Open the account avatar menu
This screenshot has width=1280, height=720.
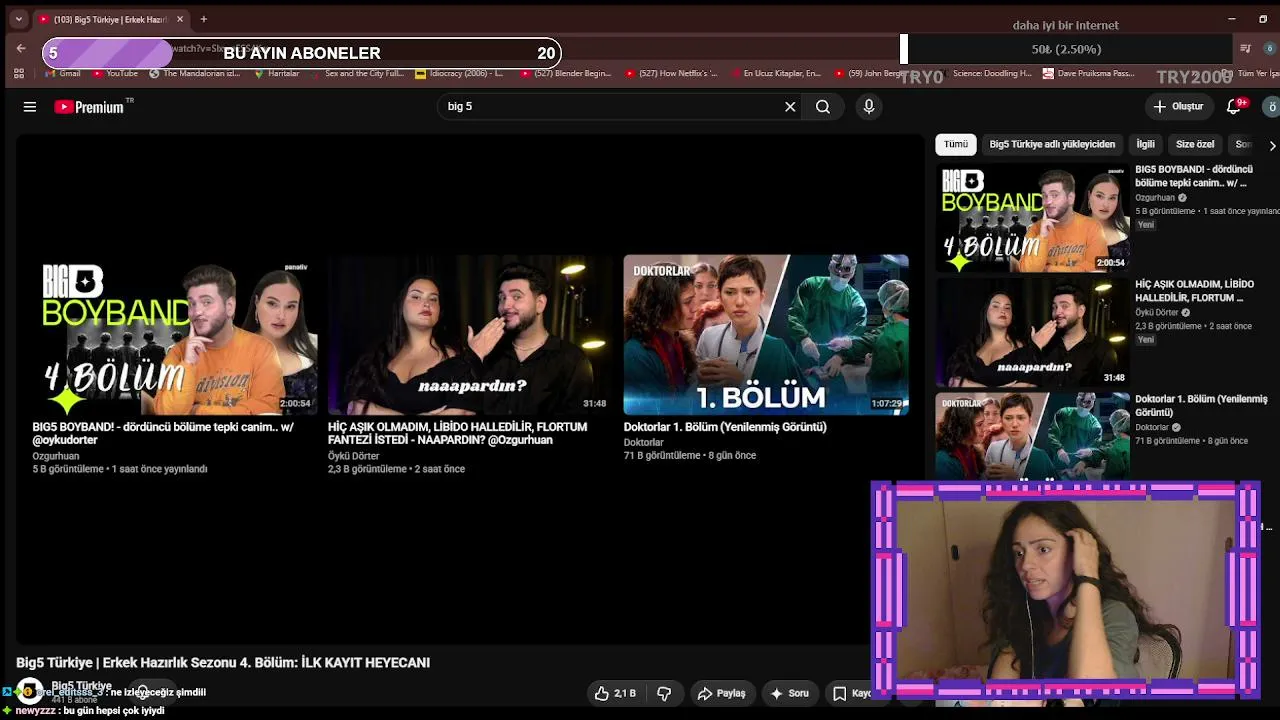(x=1272, y=106)
